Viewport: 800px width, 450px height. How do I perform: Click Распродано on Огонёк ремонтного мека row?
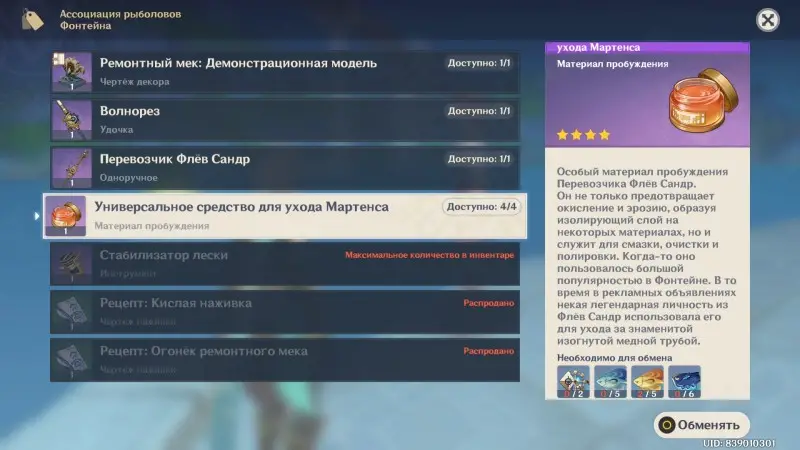tap(488, 351)
